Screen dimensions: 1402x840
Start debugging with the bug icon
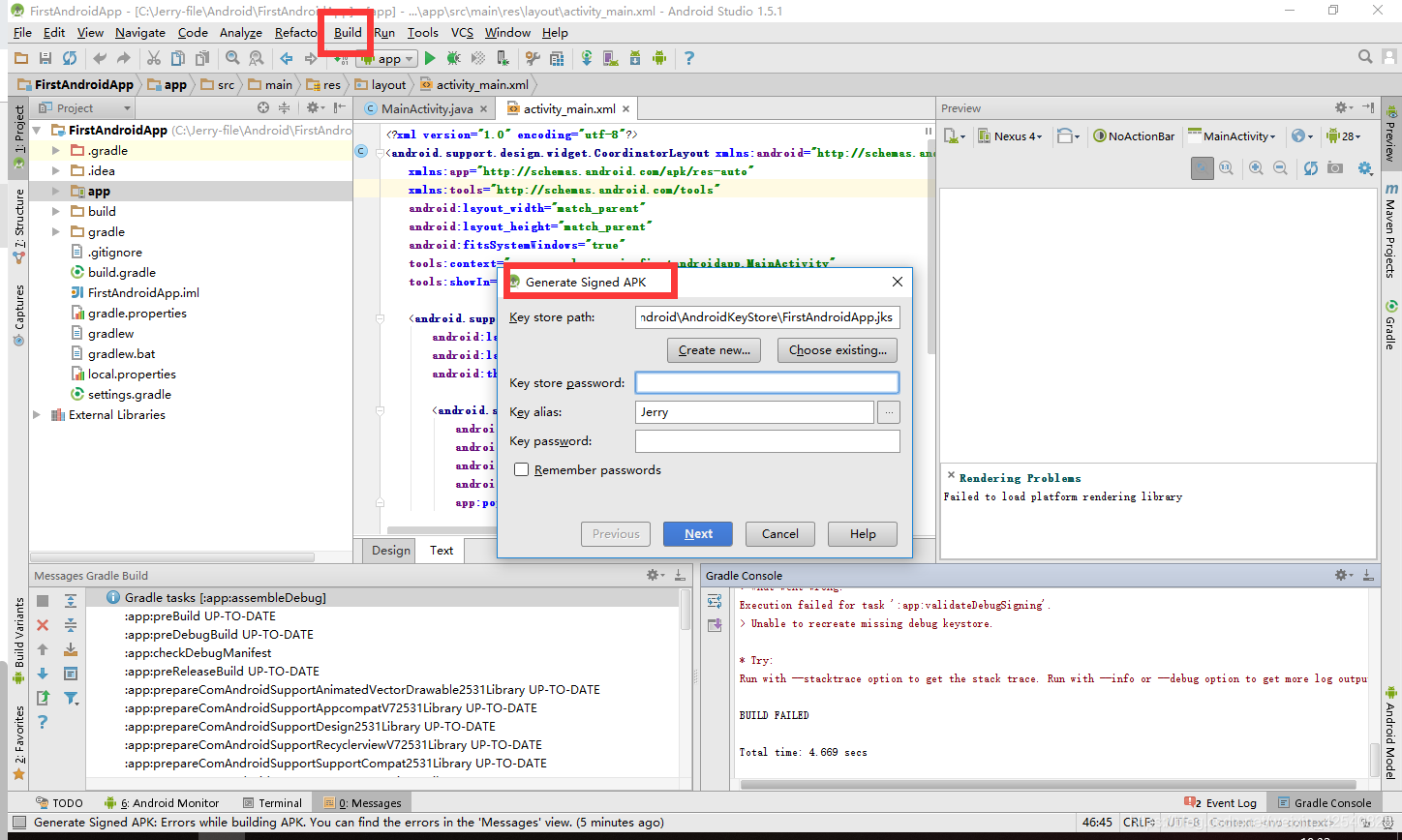(454, 58)
